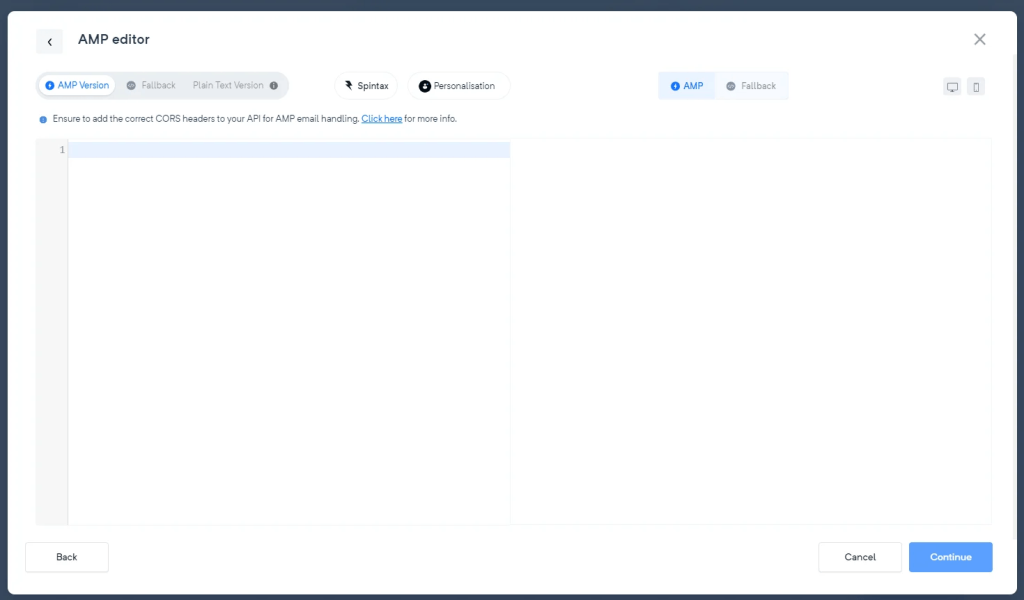Open the Fallback editor tab

click(152, 85)
